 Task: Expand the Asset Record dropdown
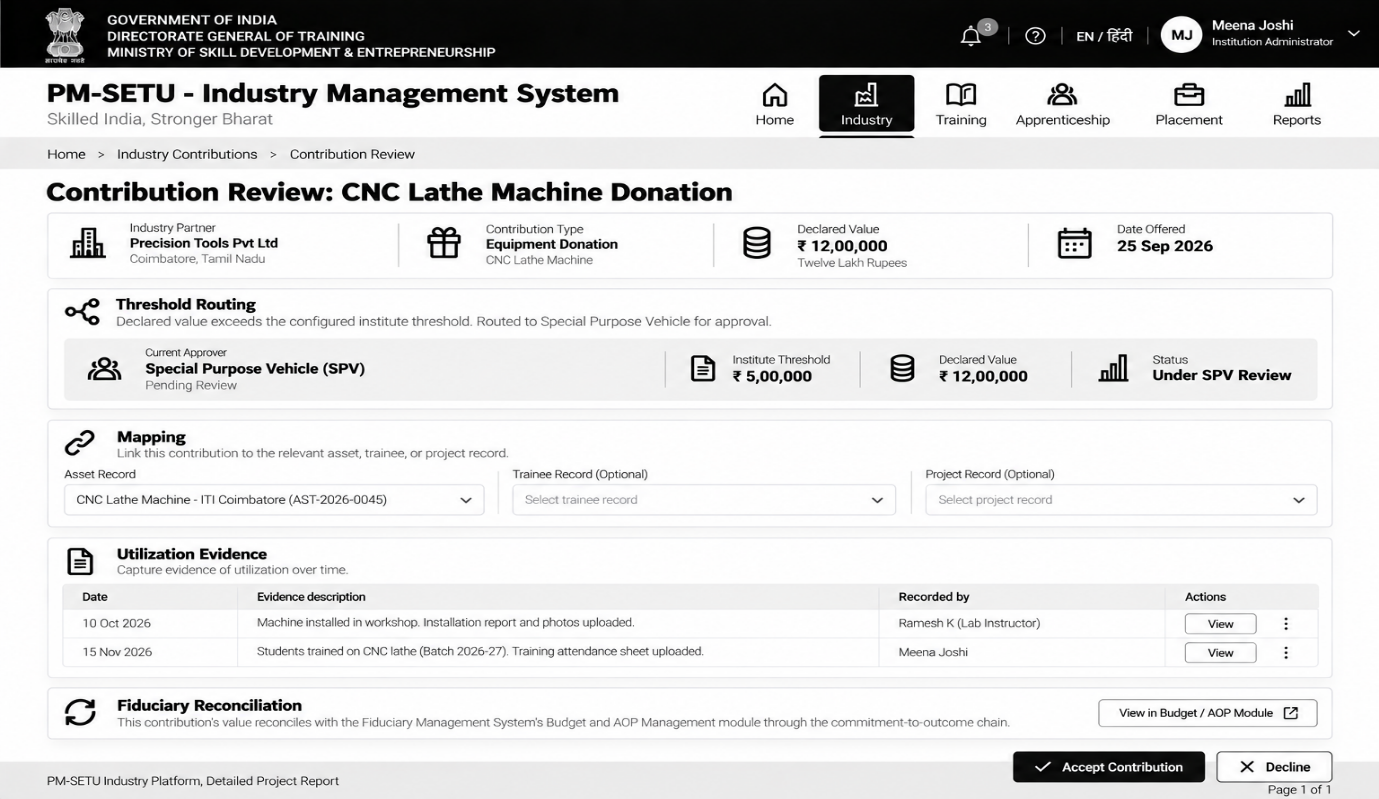[x=274, y=500]
